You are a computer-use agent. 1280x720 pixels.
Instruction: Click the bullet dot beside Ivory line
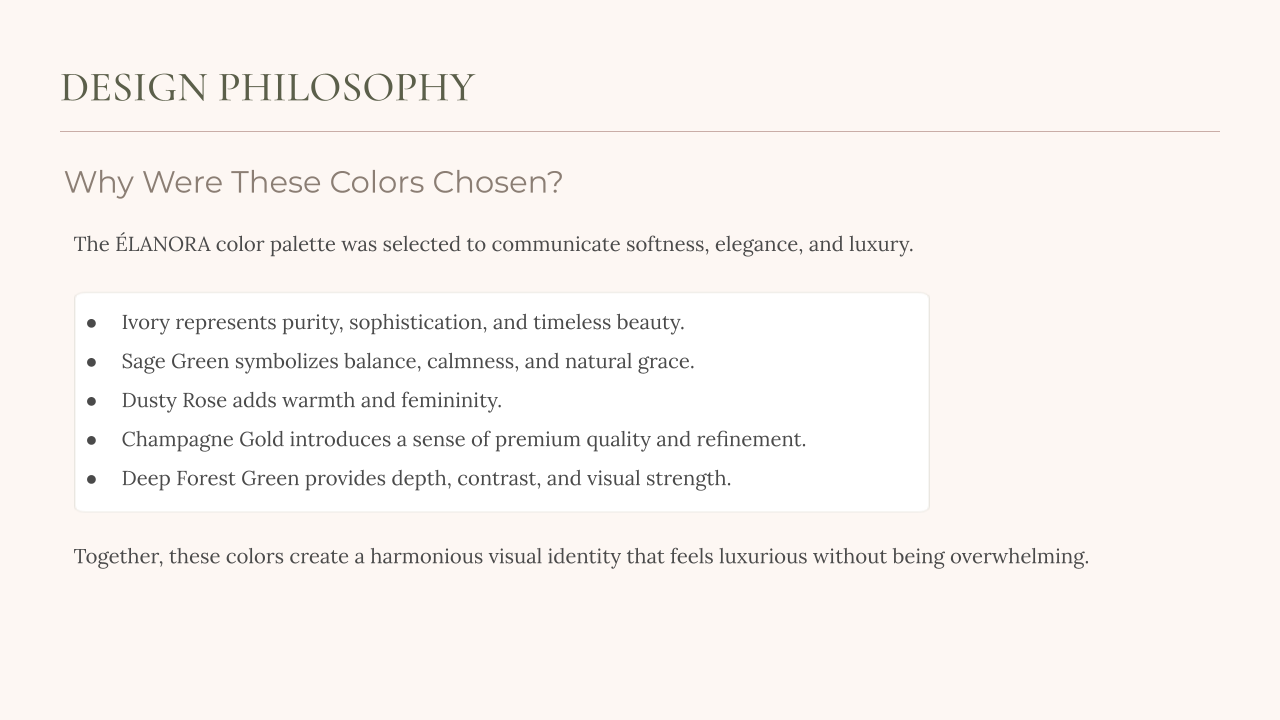point(91,323)
